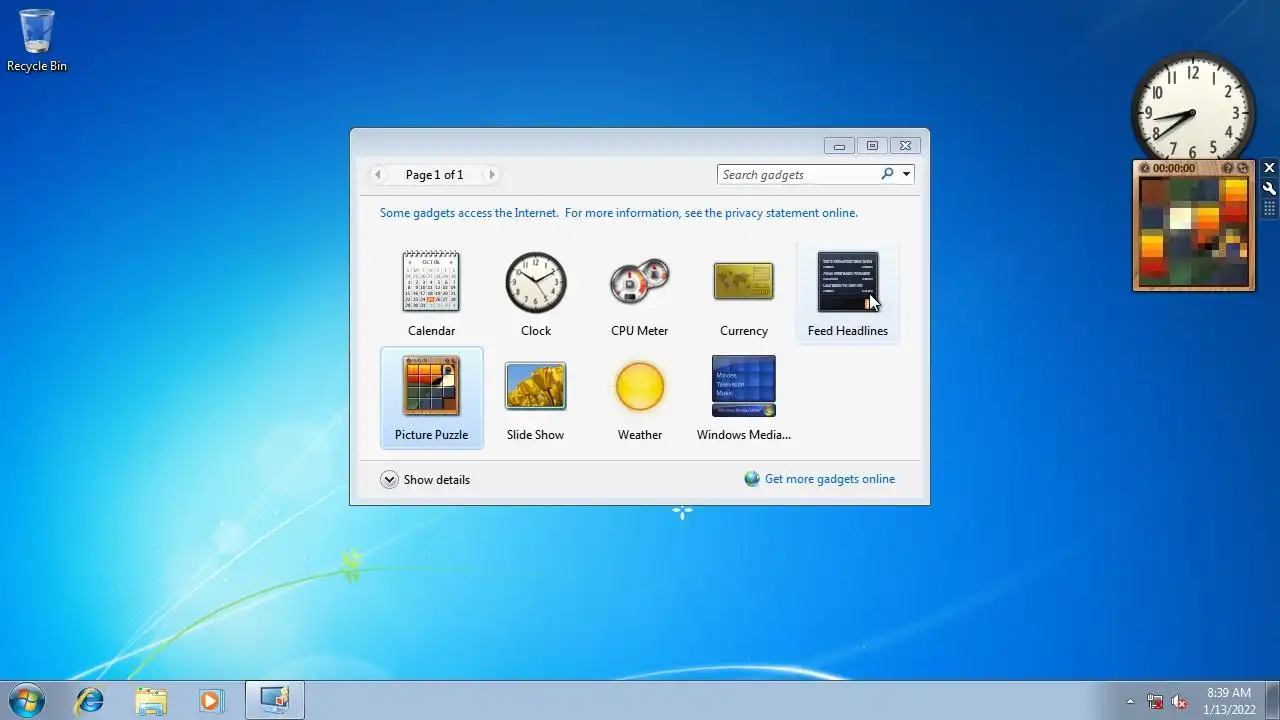Click the Picture Puzzle drag handle grip

1269,209
